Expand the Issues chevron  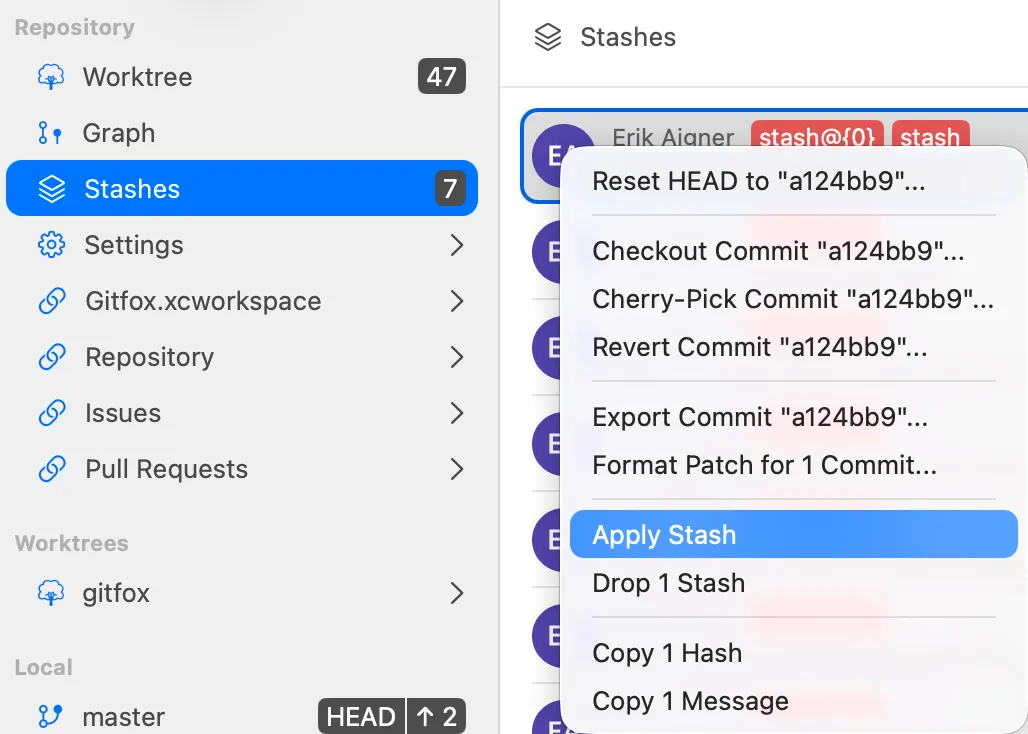457,413
